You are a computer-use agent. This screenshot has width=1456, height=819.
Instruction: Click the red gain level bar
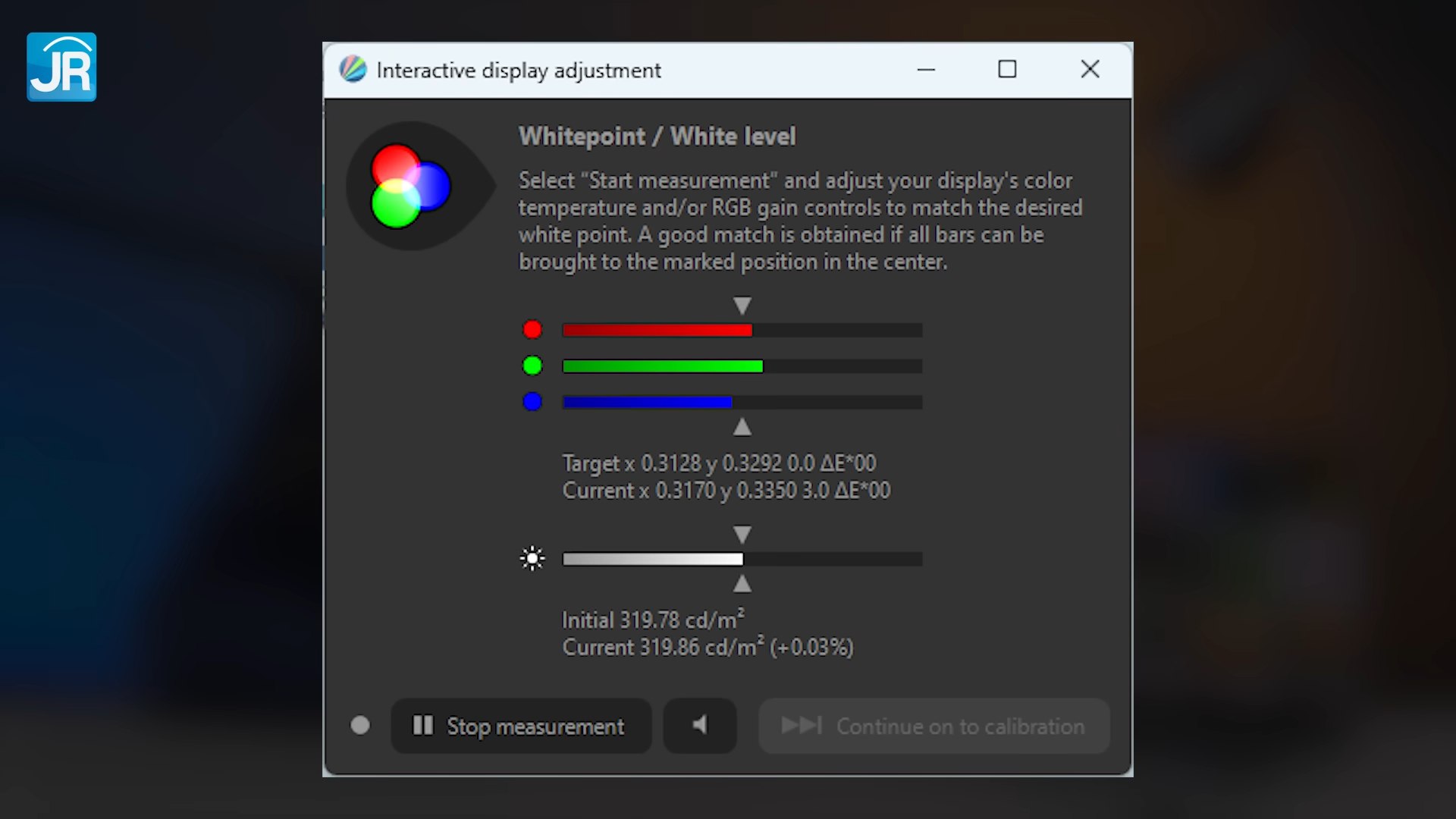(742, 330)
